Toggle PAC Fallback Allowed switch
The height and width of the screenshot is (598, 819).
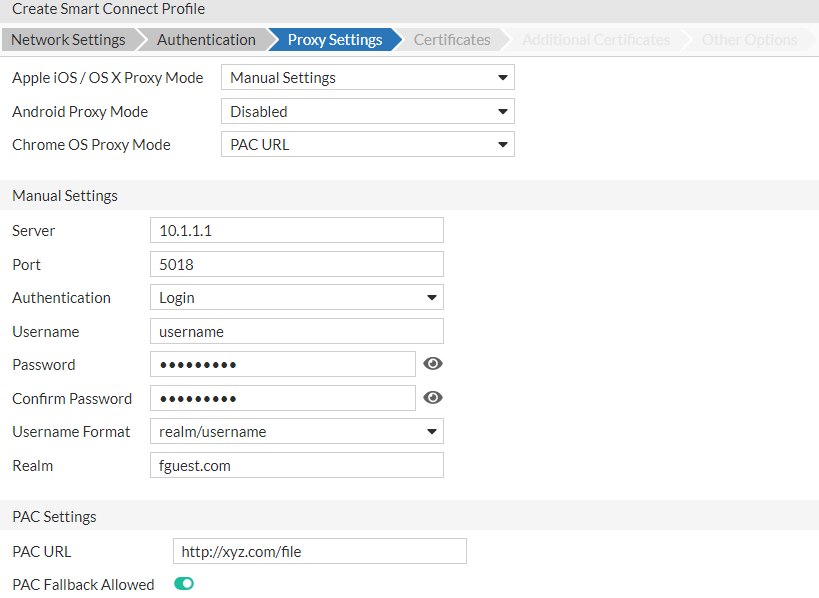[x=184, y=584]
